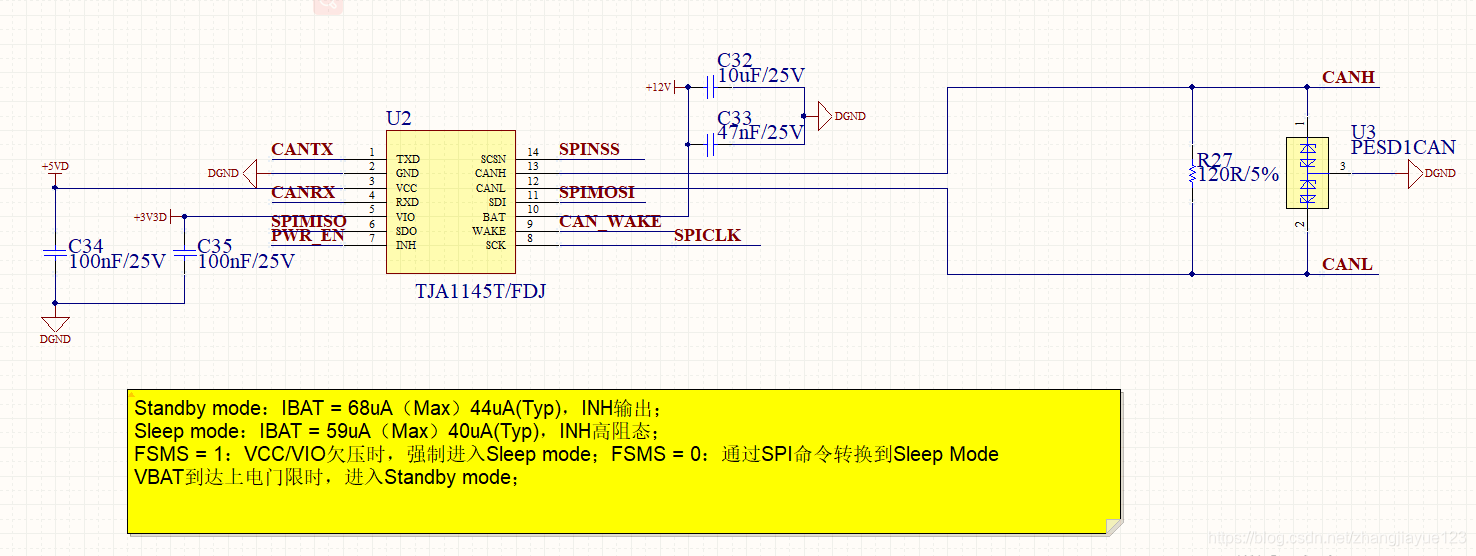The width and height of the screenshot is (1476, 556).
Task: Click the note line starting "Standby mode"
Action: pyautogui.click(x=398, y=409)
